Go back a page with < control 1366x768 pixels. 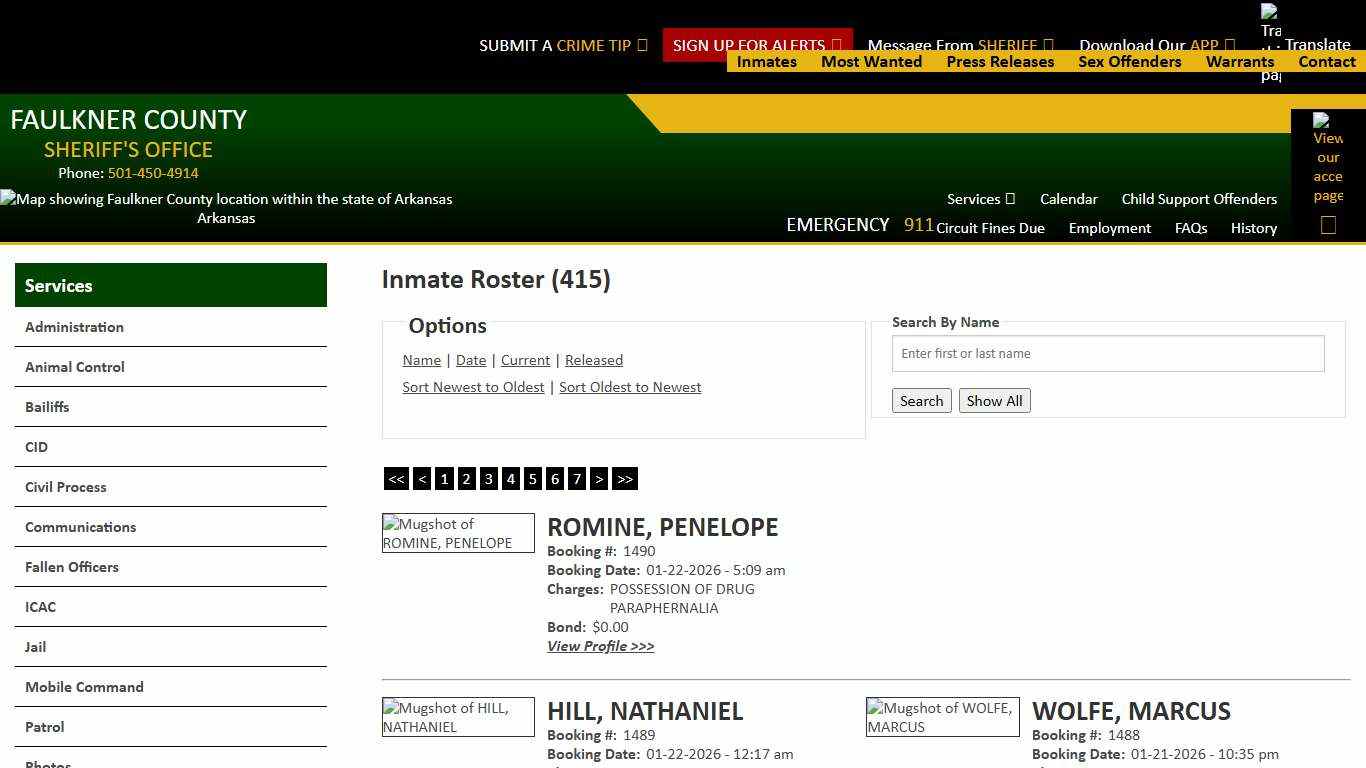(422, 479)
